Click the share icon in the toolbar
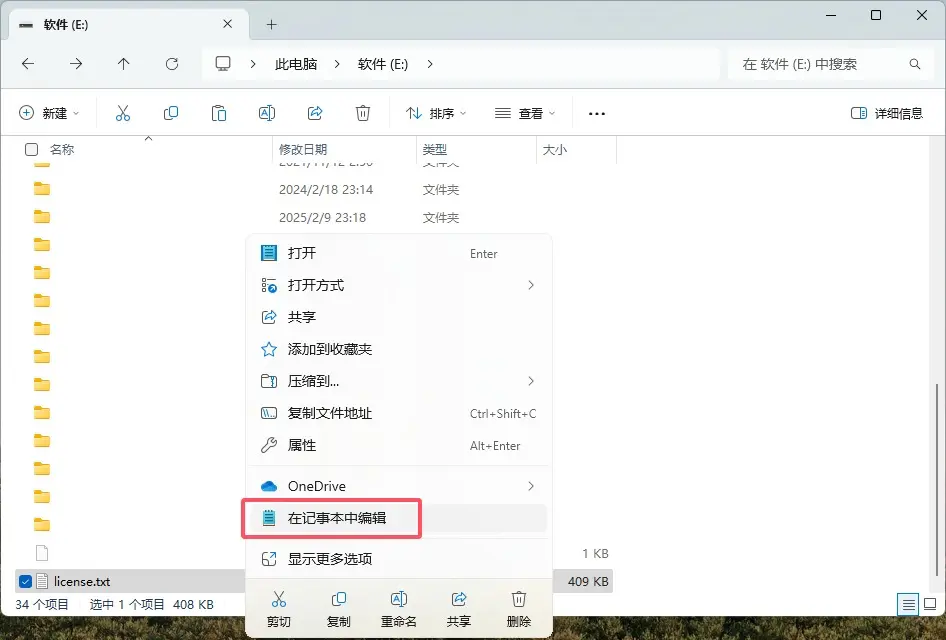 tap(315, 113)
